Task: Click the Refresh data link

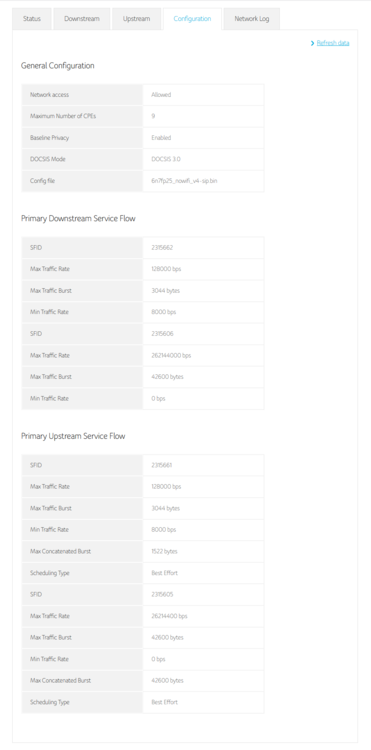Action: [x=333, y=43]
